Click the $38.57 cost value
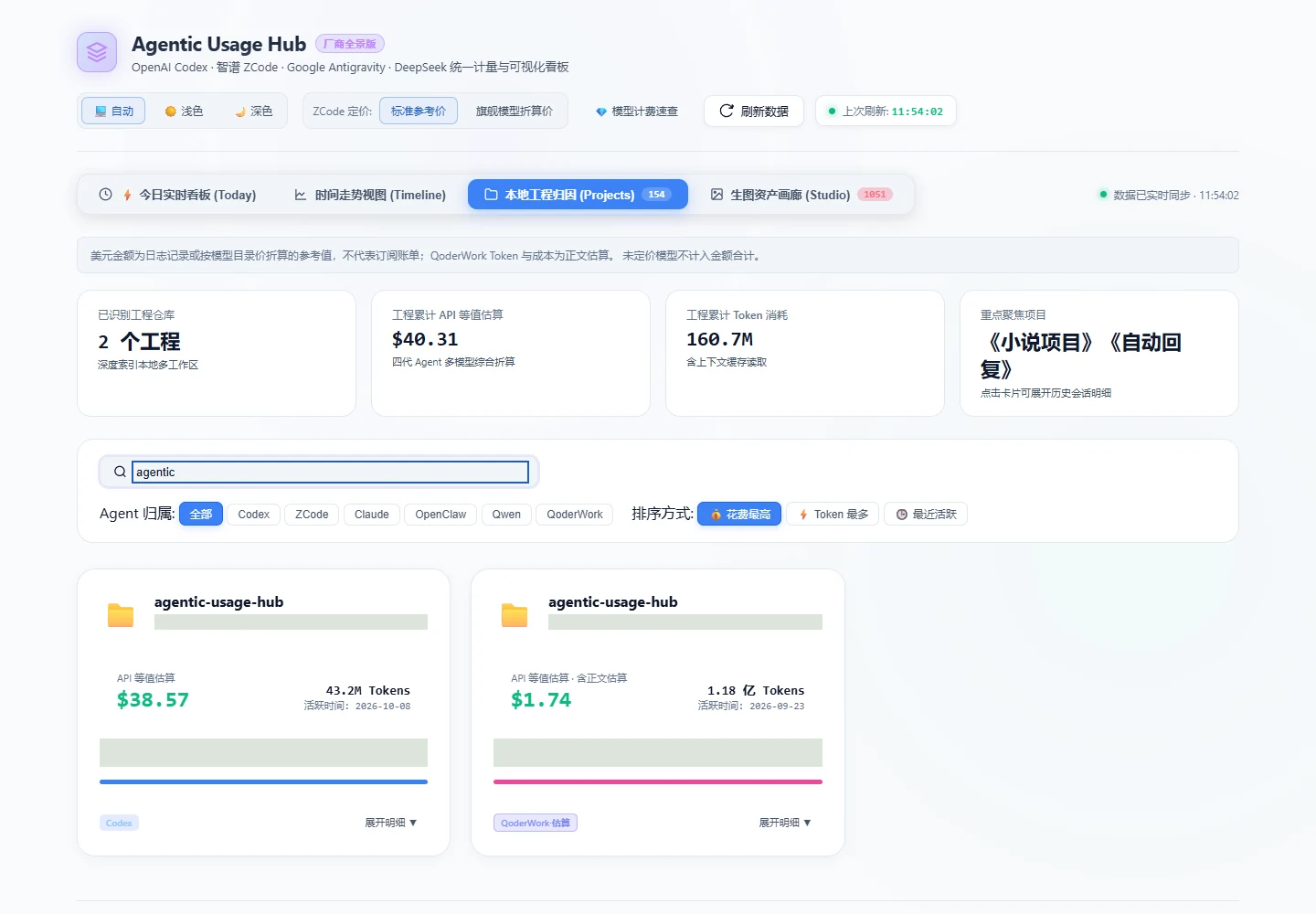This screenshot has width=1316, height=914. click(153, 700)
